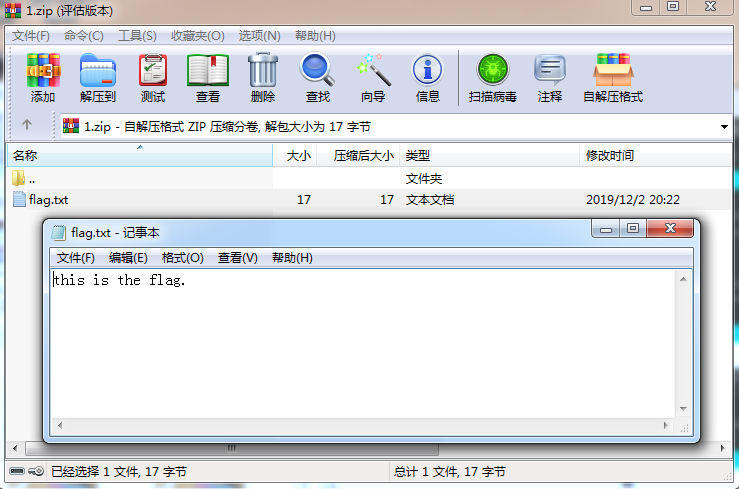Click the parent folder icon row
The width and height of the screenshot is (739, 489).
pyautogui.click(x=18, y=178)
